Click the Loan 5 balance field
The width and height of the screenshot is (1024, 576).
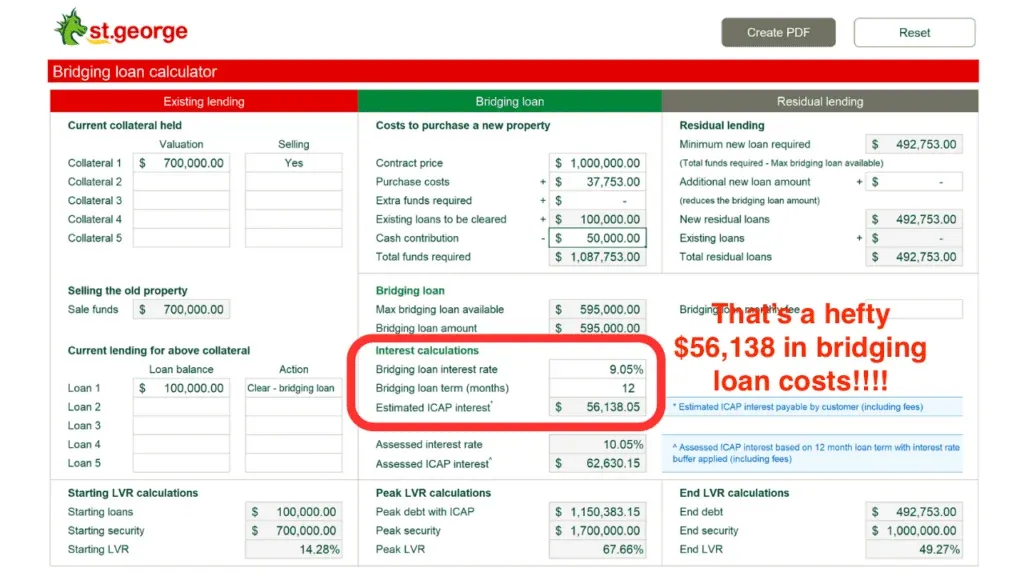182,463
